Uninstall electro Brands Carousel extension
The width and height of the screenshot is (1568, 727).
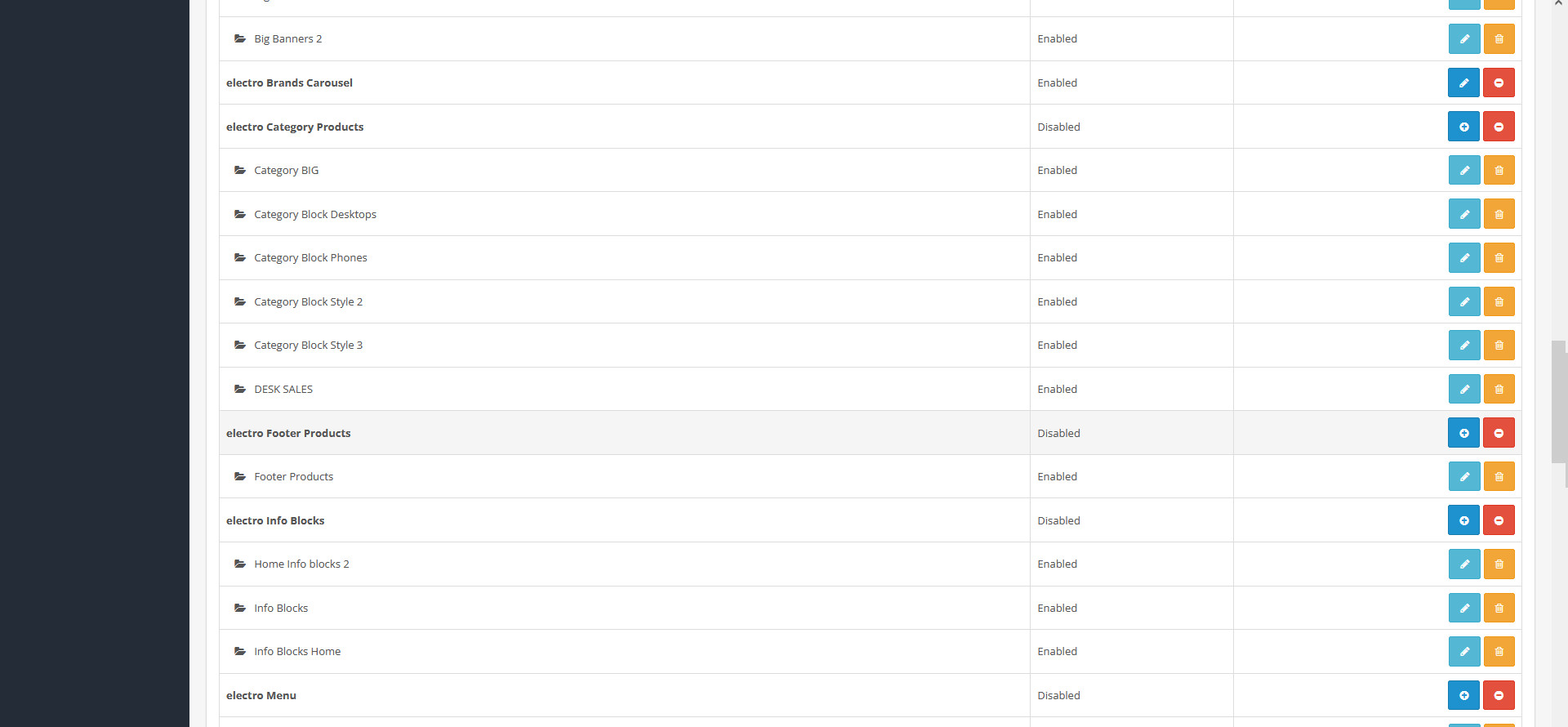tap(1499, 83)
